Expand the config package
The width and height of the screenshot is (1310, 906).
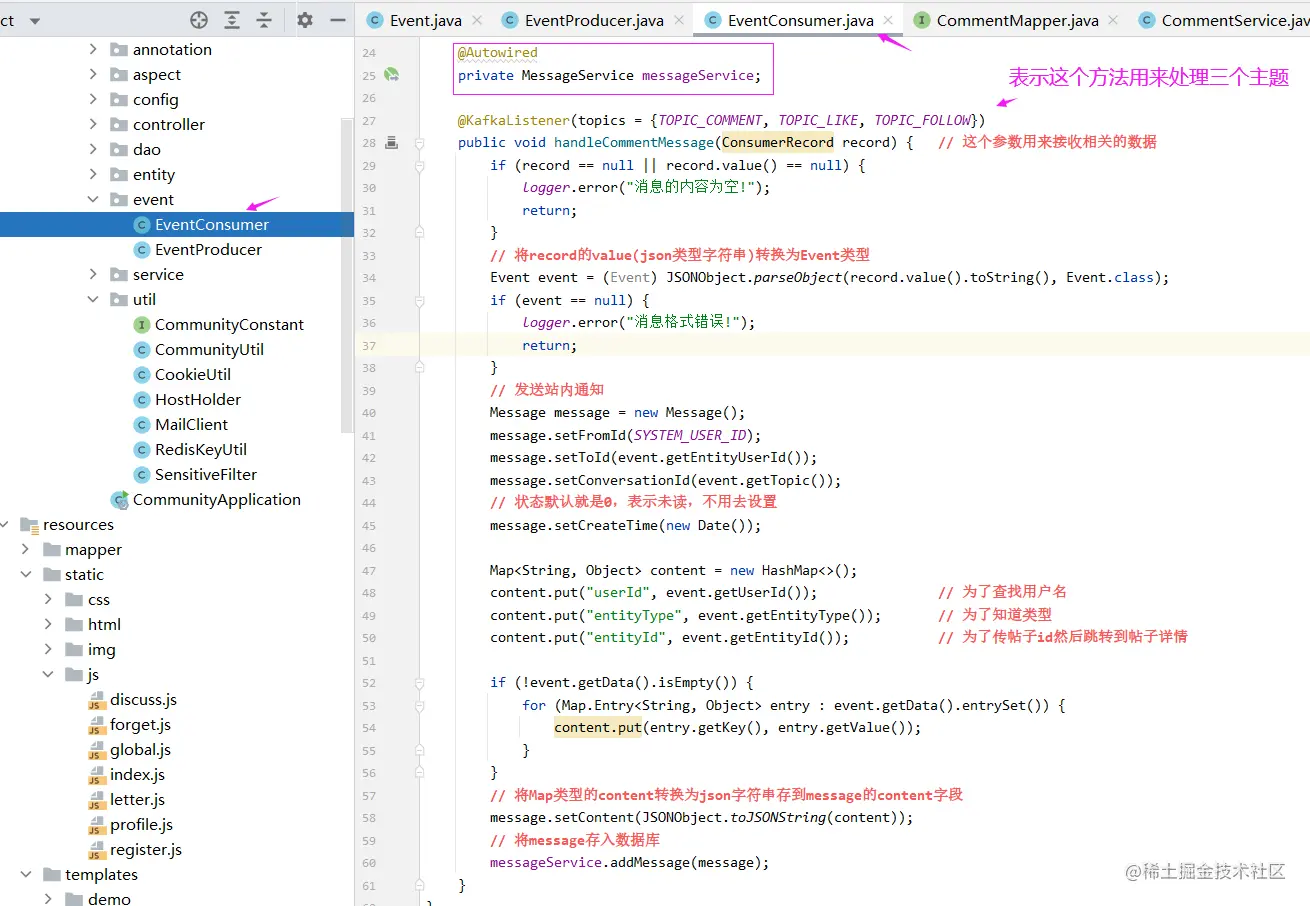pos(93,99)
